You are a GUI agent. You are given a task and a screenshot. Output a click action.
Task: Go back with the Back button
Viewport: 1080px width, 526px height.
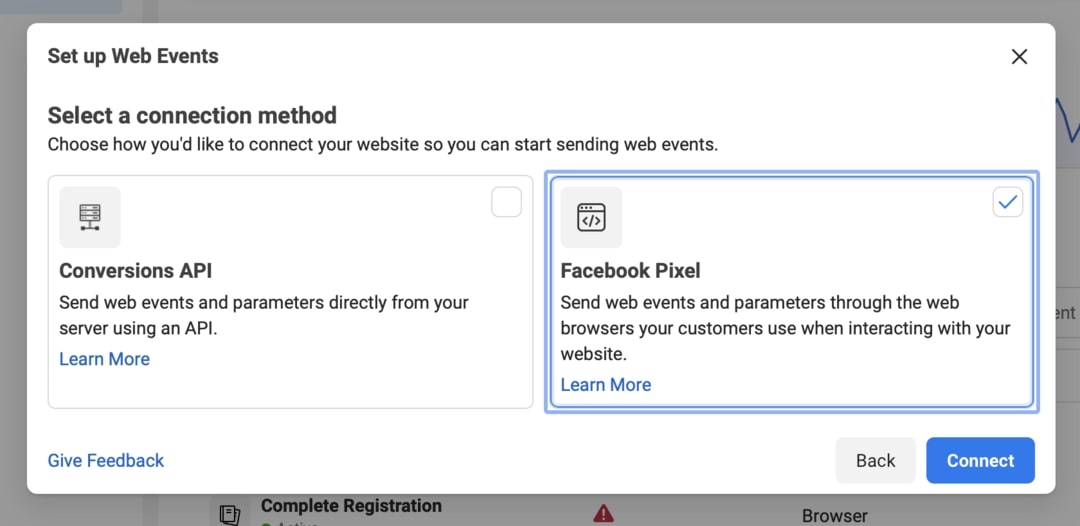(875, 461)
